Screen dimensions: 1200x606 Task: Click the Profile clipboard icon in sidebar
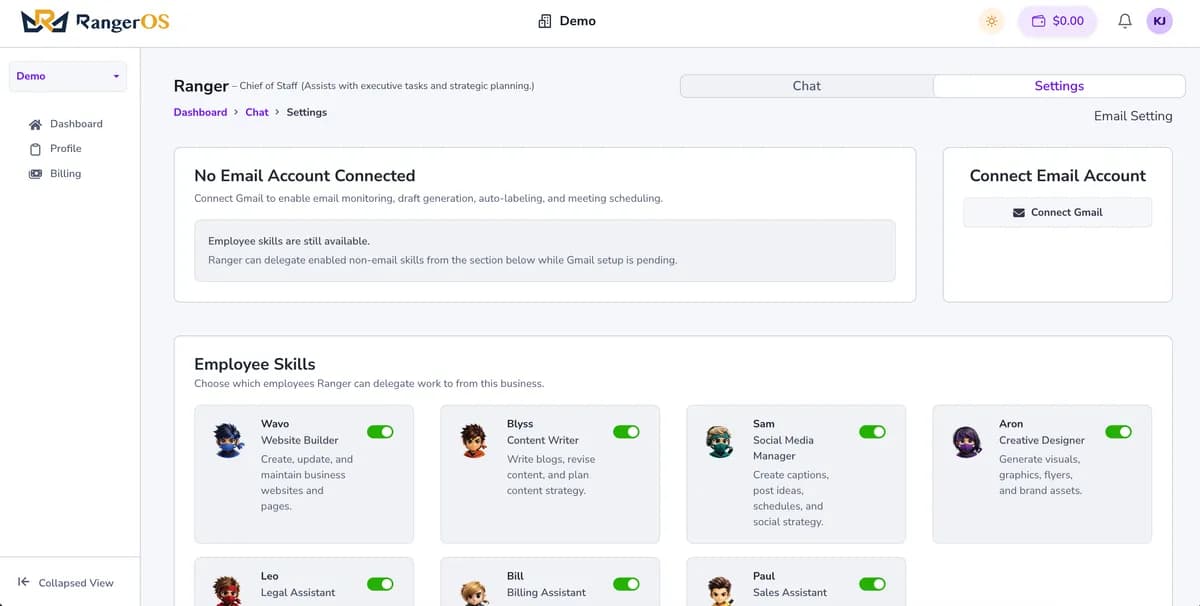[36, 149]
